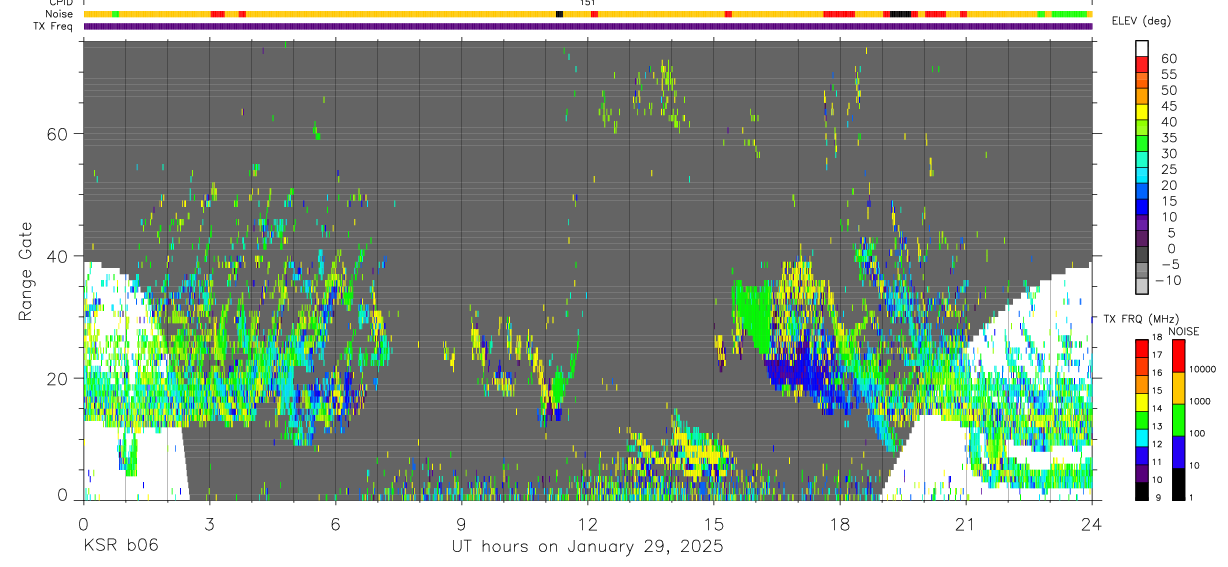The width and height of the screenshot is (1228, 567).
Task: Click the hour 9 tick label on time axis
Action: click(461, 523)
